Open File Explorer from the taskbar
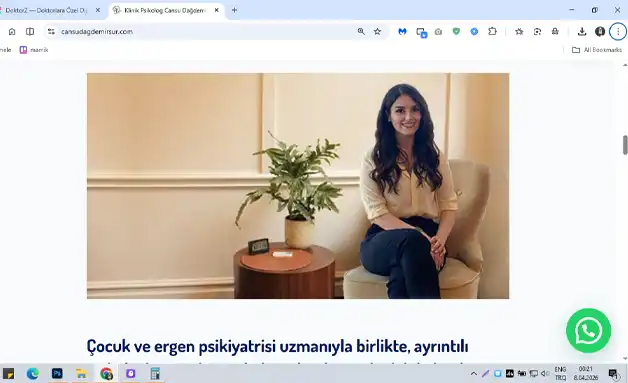The height and width of the screenshot is (383, 628). [81, 374]
